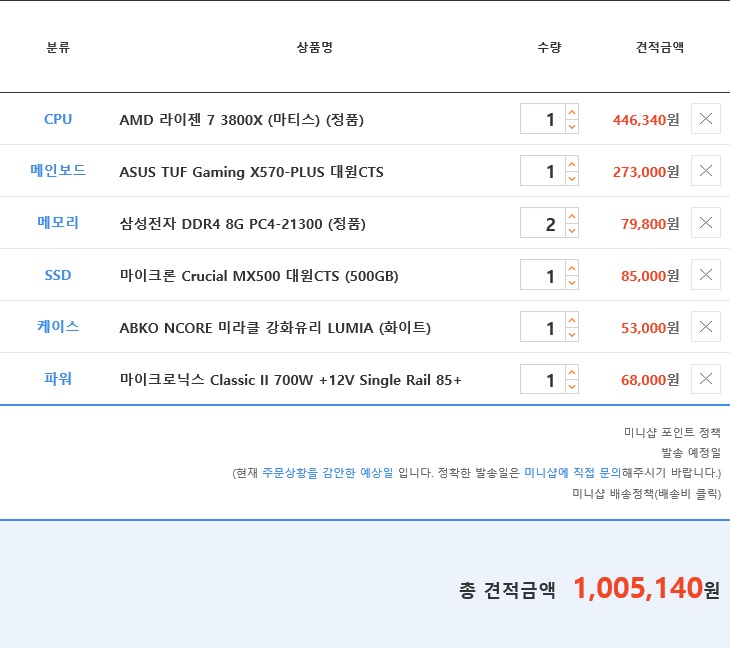Decrease 메인보드 quantity with down arrow
Screen dimensions: 730x648
click(572, 178)
